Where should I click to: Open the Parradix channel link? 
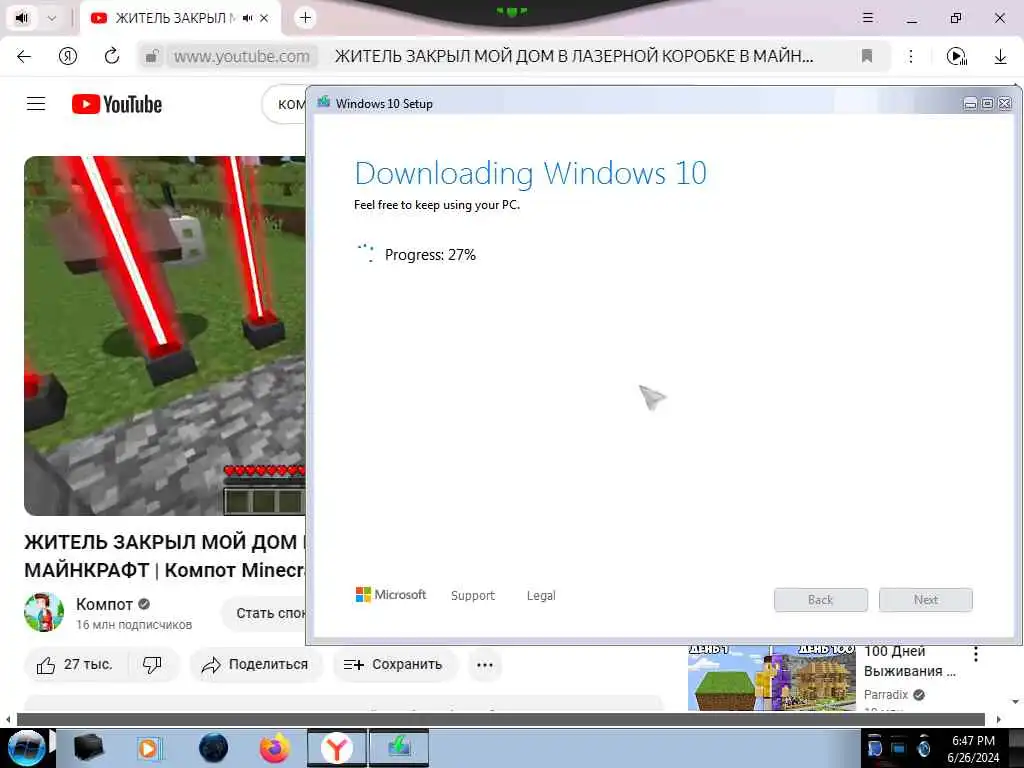(886, 694)
